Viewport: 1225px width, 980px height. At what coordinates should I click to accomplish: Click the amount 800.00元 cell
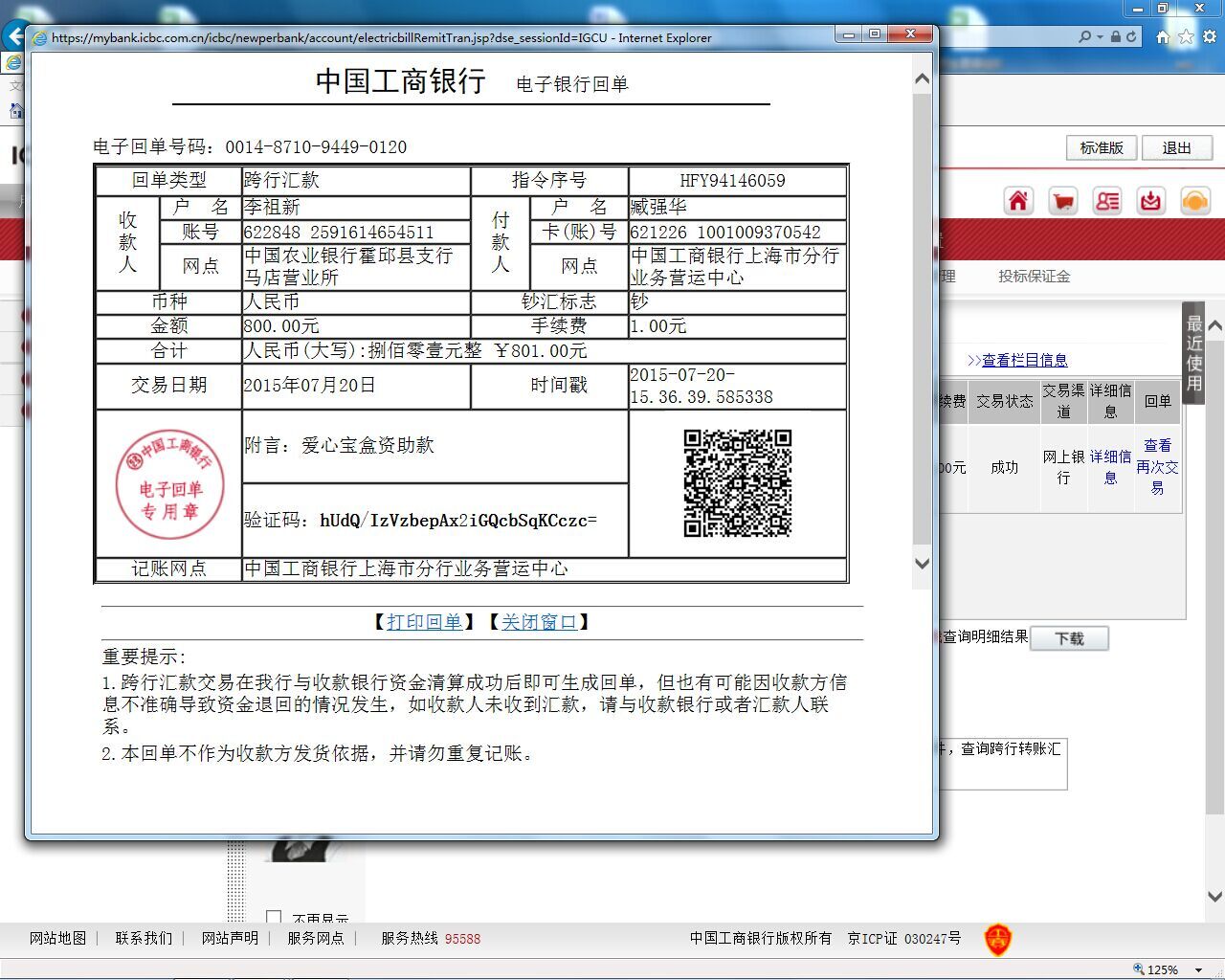[356, 326]
